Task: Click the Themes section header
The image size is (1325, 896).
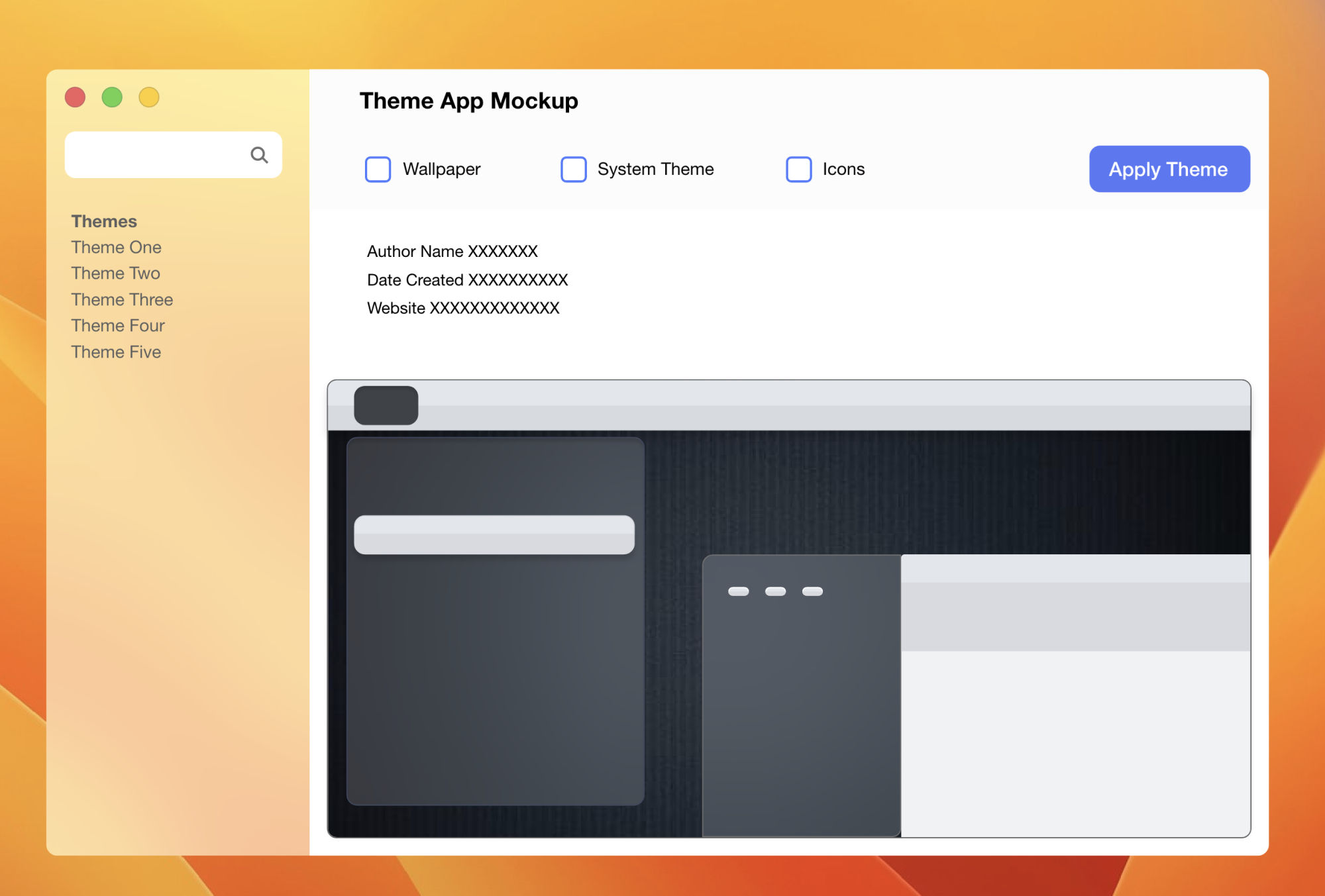Action: pos(104,221)
